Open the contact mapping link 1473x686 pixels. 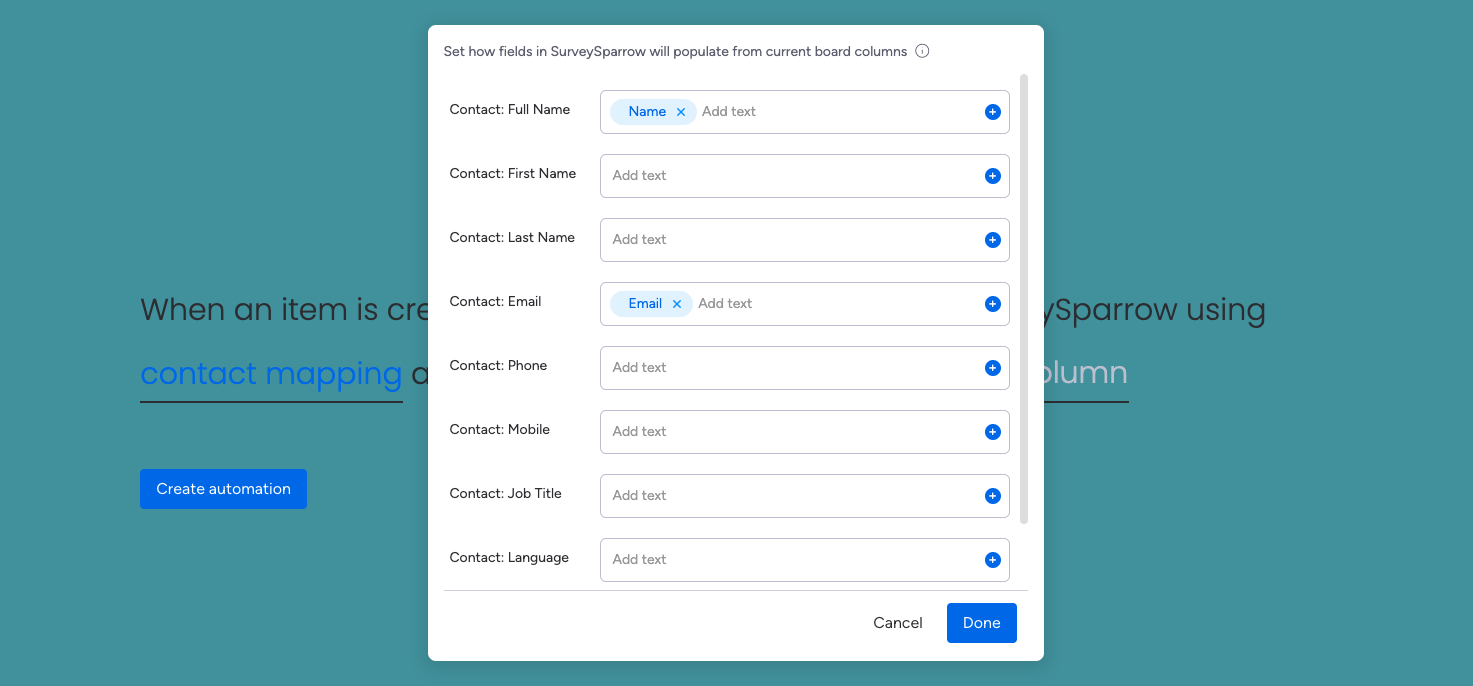coord(271,373)
